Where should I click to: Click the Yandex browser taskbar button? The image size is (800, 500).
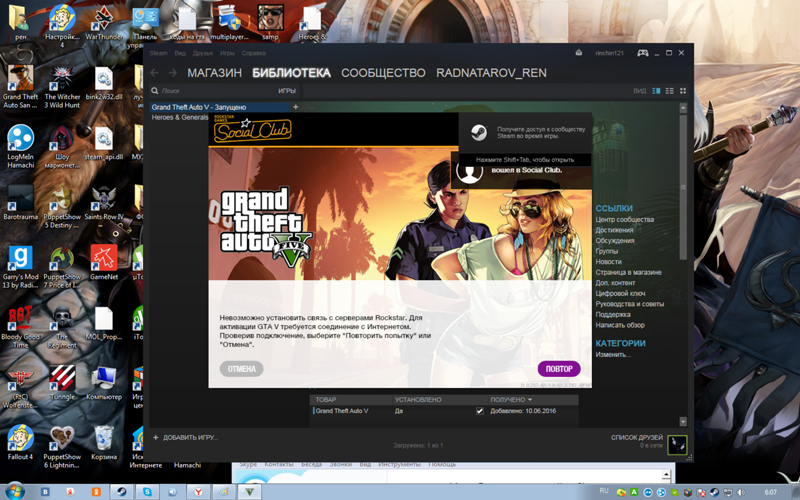[x=198, y=492]
